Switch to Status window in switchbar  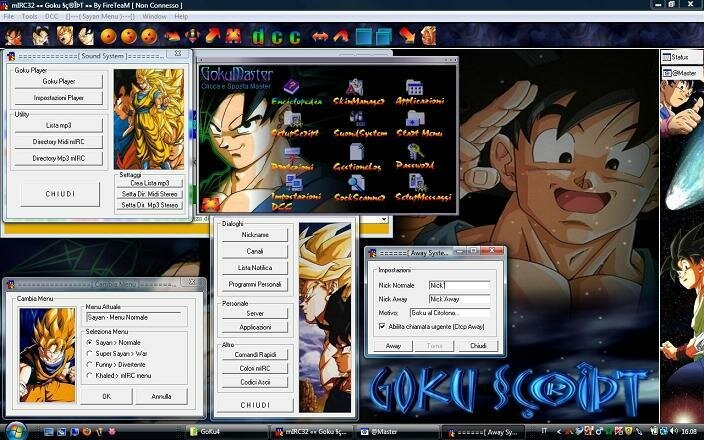point(681,57)
